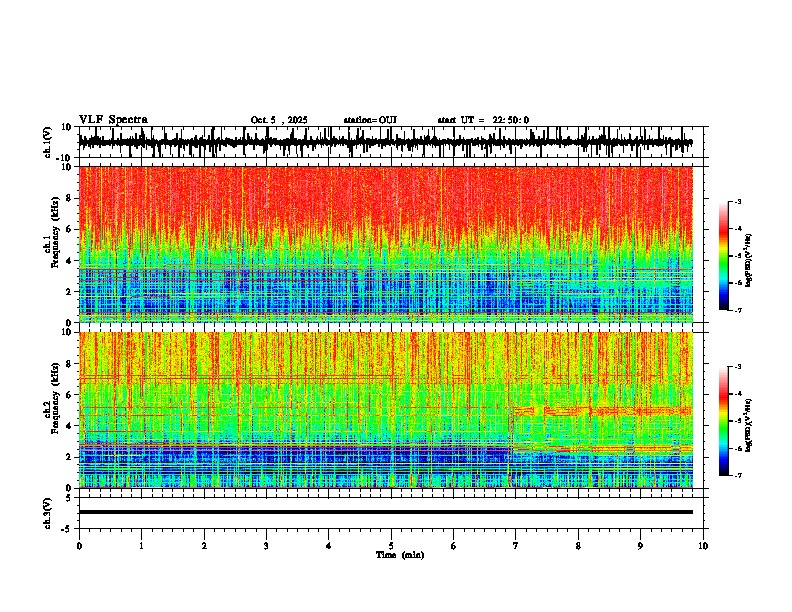Click time axis tick label "5" below "Time (min)" axis
Viewport: 792px width, 612px height.
[x=391, y=546]
